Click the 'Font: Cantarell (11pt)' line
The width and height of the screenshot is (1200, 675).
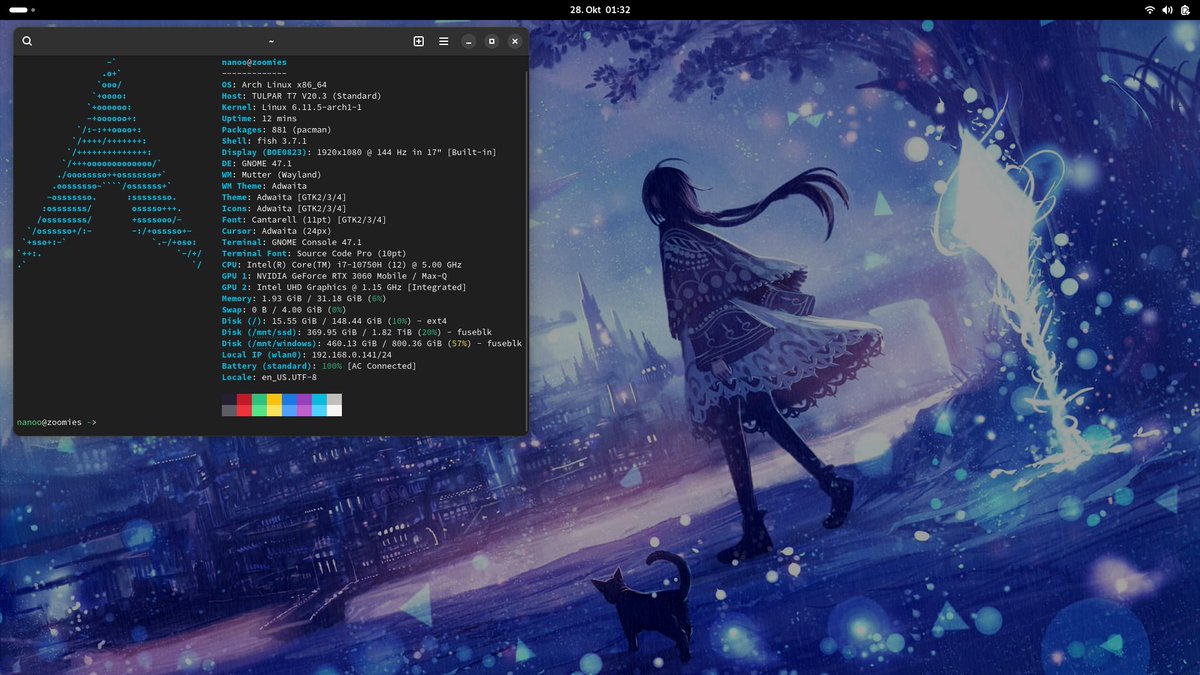(x=304, y=219)
